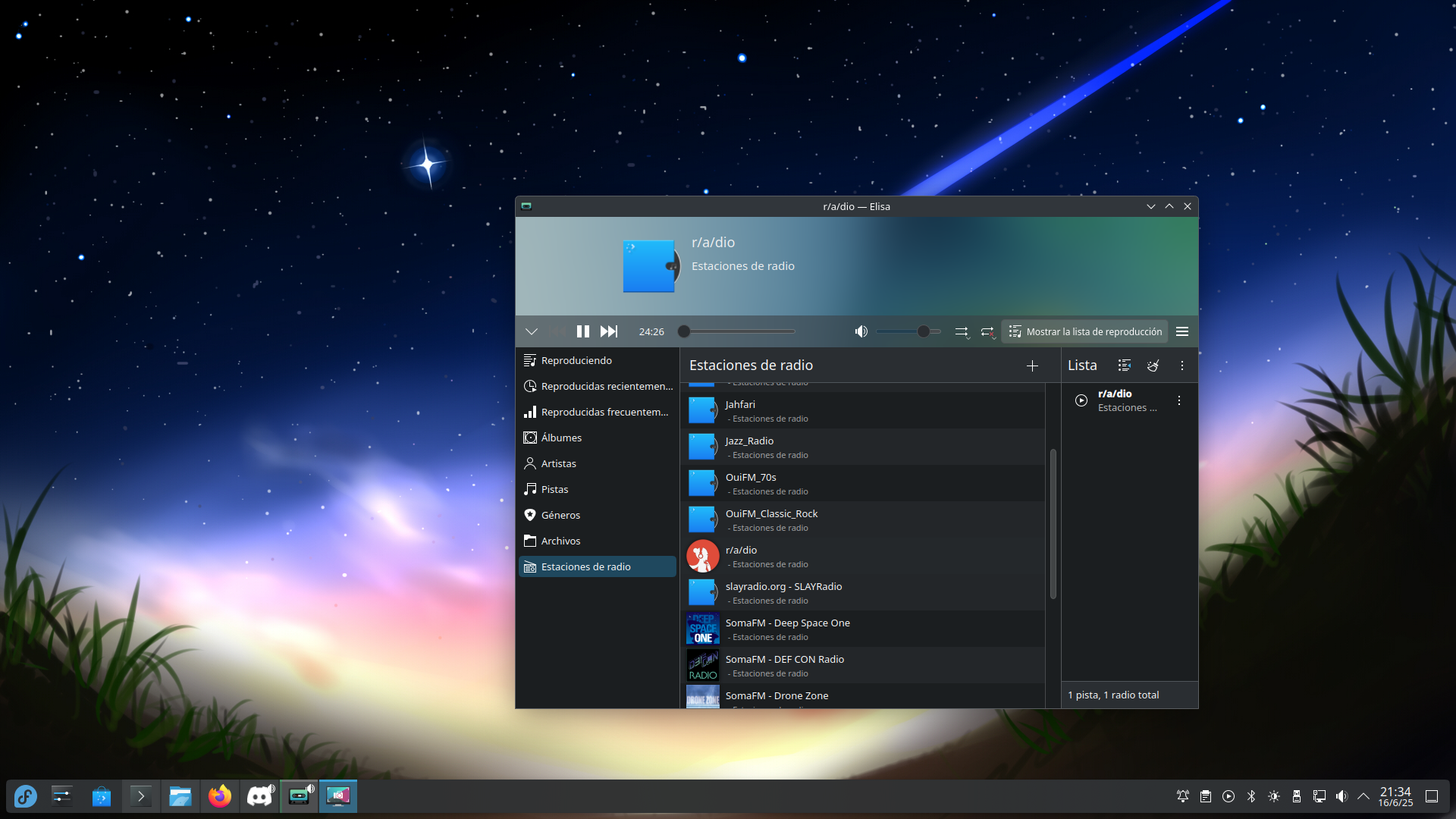The height and width of the screenshot is (819, 1456).
Task: Mute audio with the speaker icon
Action: 861,331
